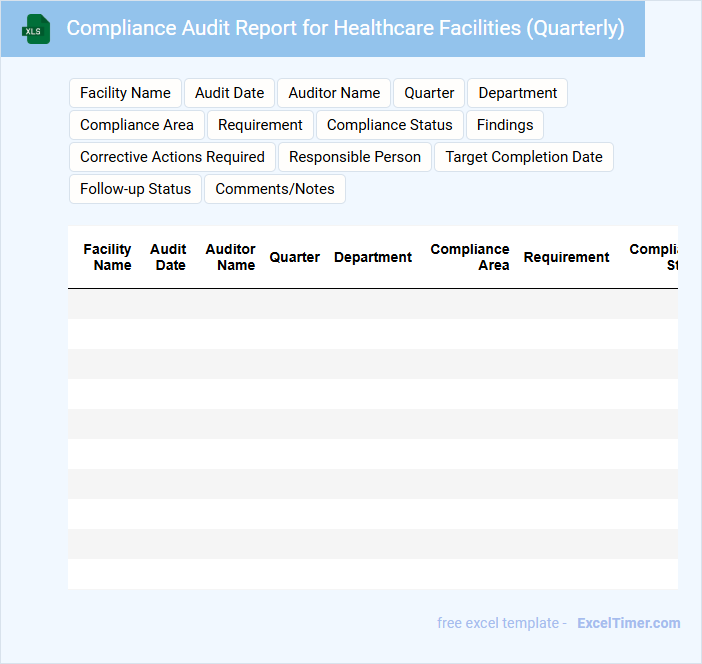Click the green XLS file icon
This screenshot has height=664, width=702.
[37, 29]
